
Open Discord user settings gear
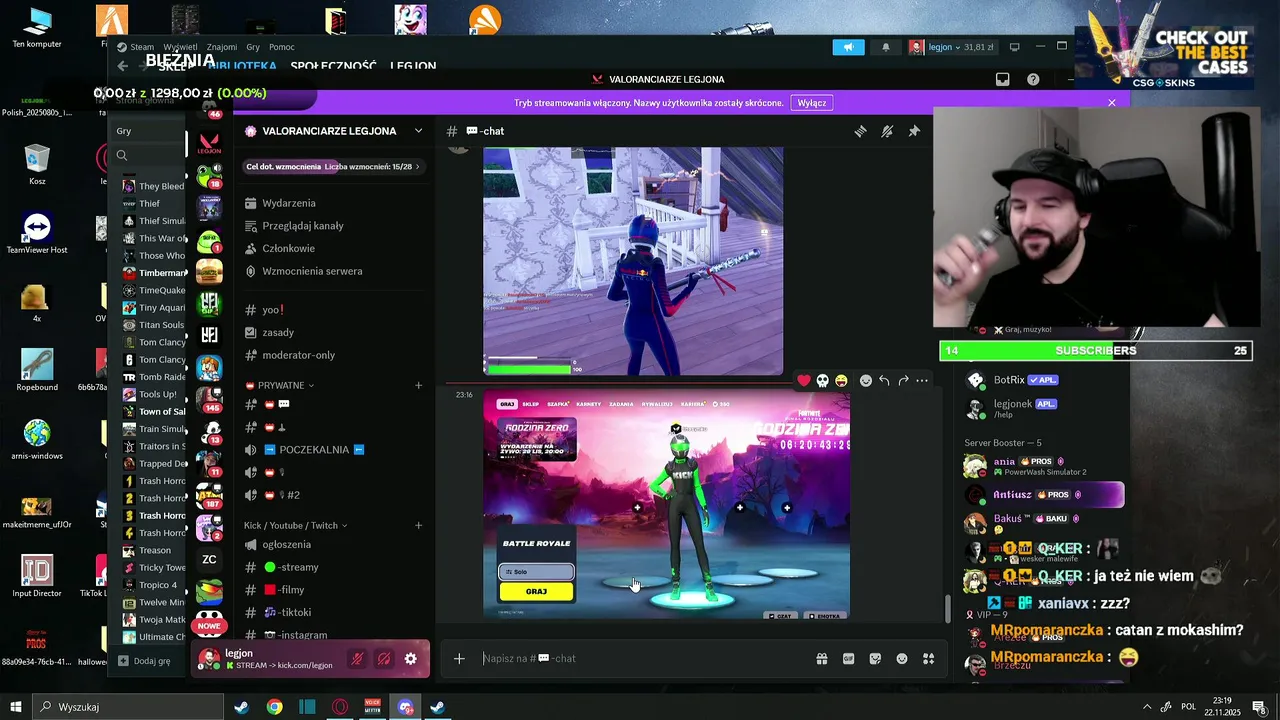point(410,659)
